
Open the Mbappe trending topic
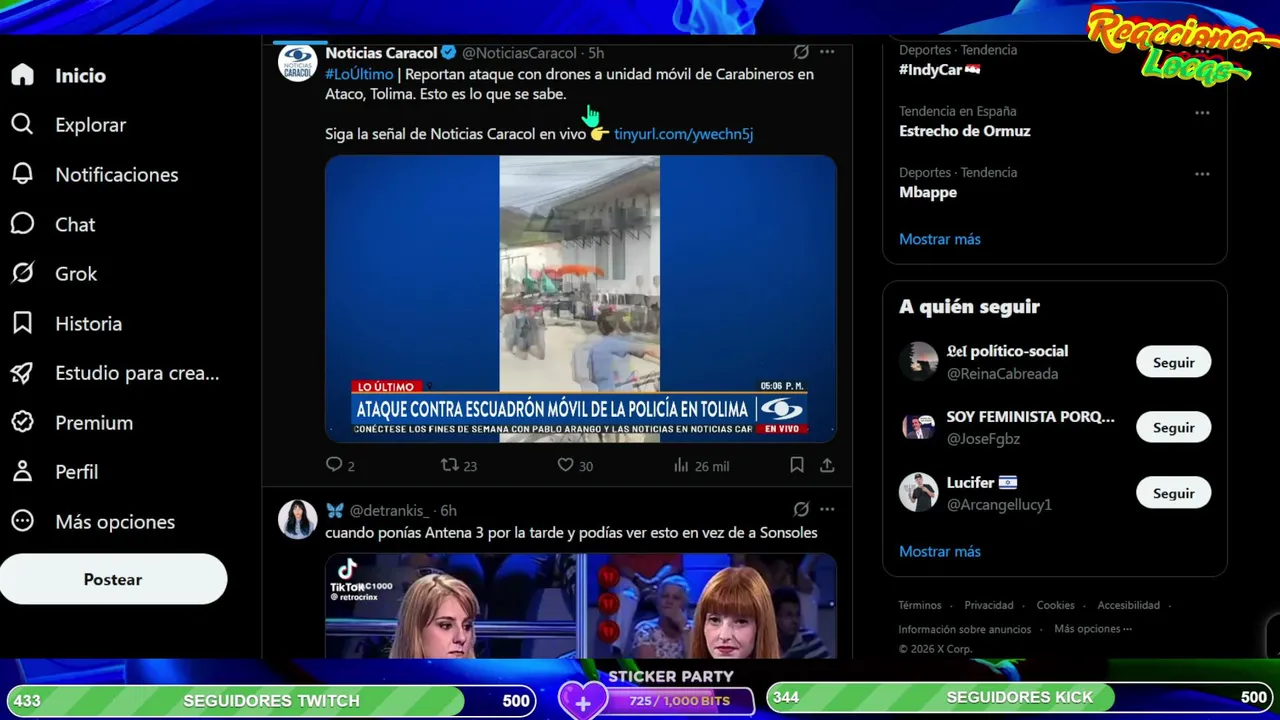click(x=928, y=192)
